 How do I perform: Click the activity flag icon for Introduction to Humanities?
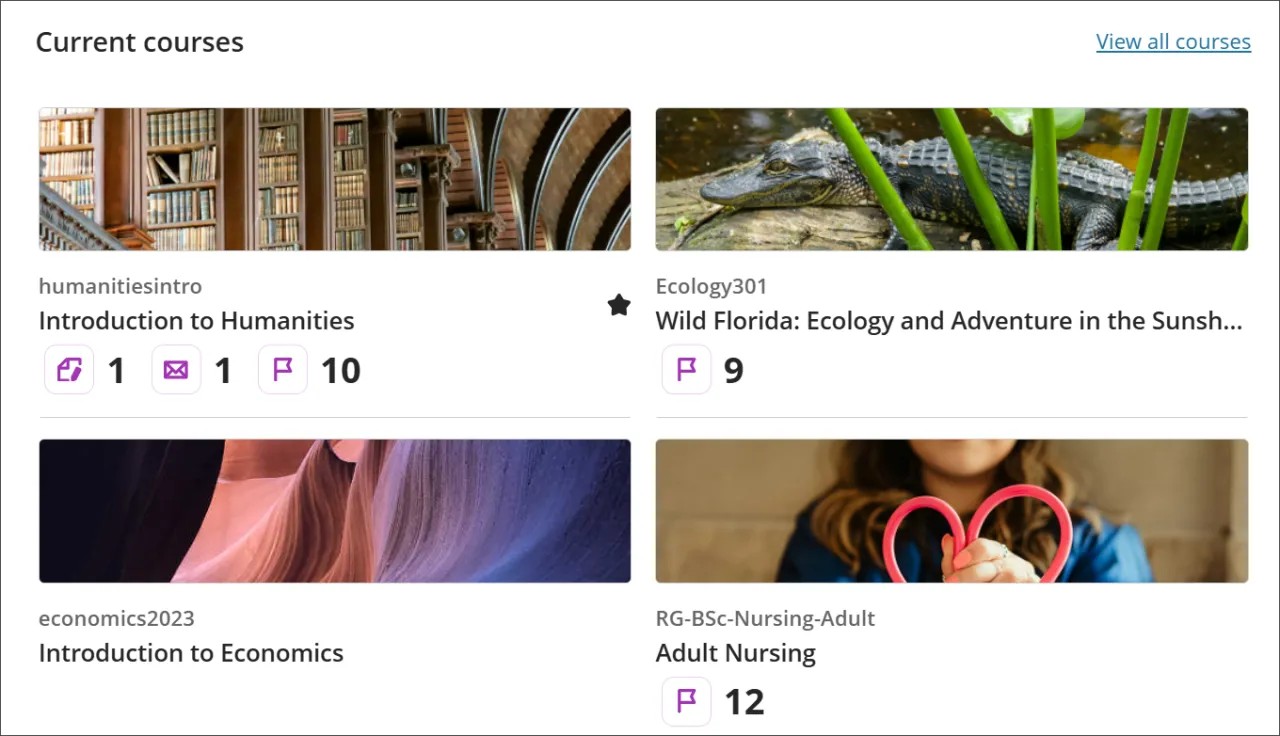pyautogui.click(x=282, y=369)
